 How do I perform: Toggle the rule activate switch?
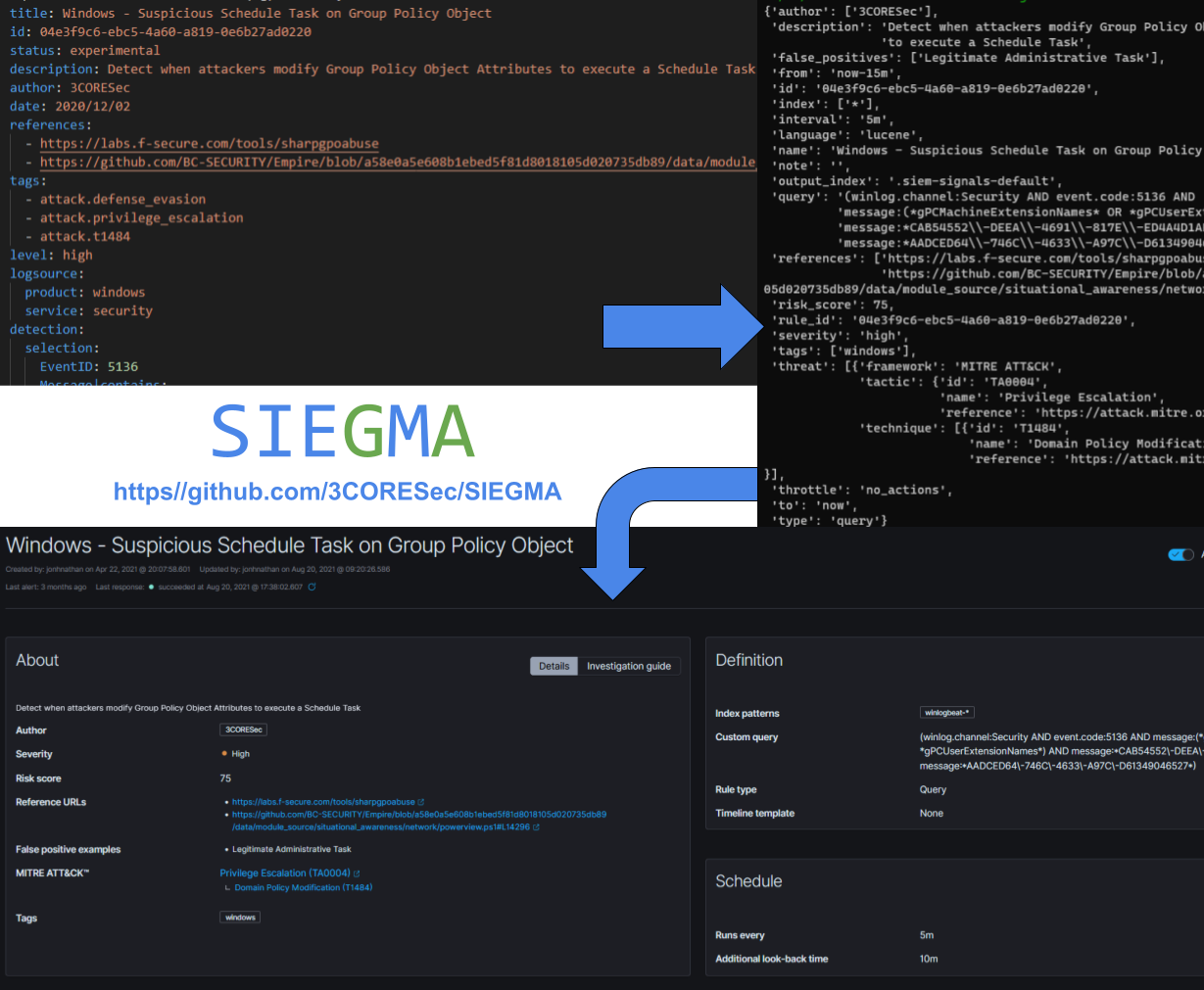pos(1181,554)
